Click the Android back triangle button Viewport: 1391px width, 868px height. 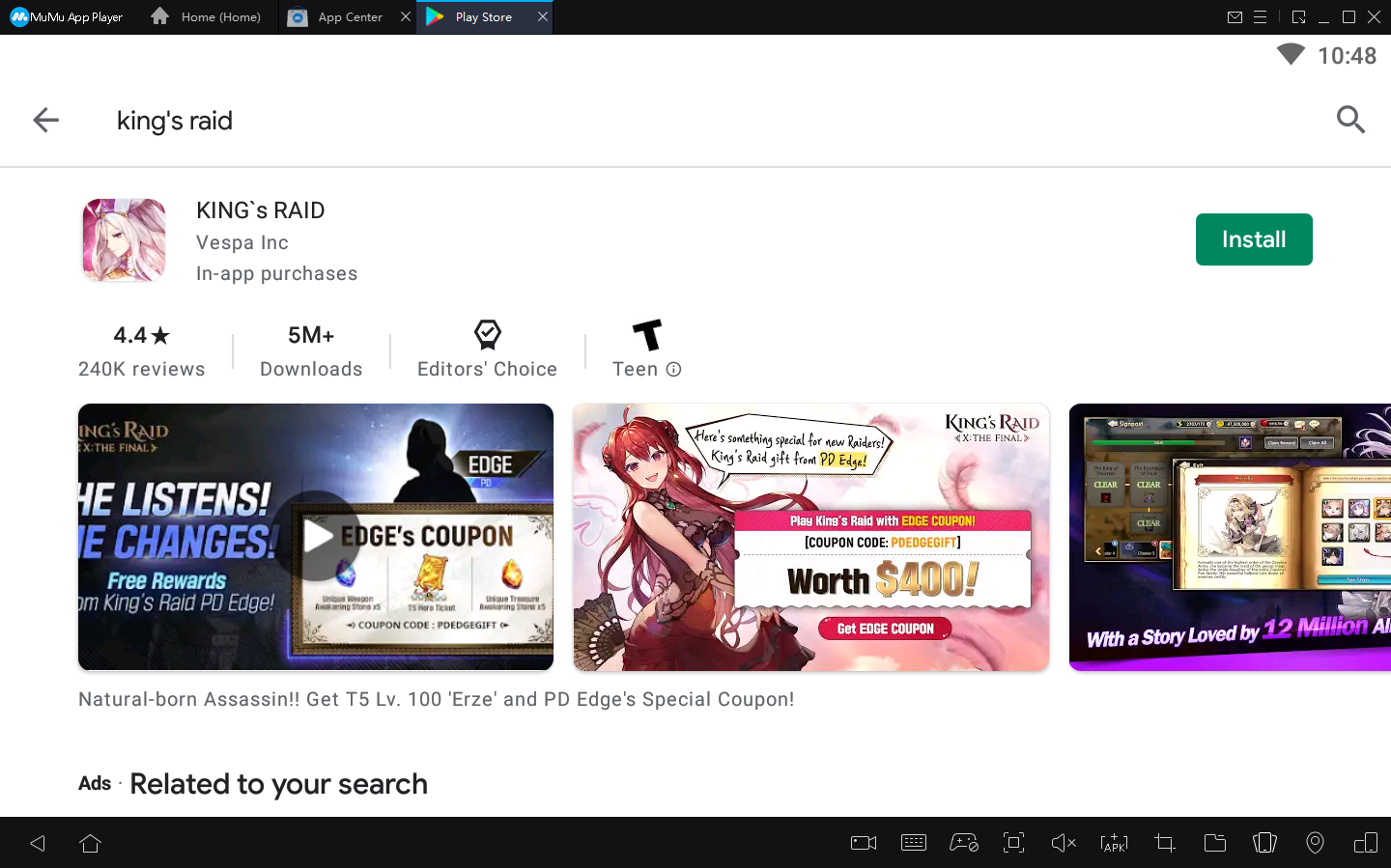pyautogui.click(x=38, y=843)
